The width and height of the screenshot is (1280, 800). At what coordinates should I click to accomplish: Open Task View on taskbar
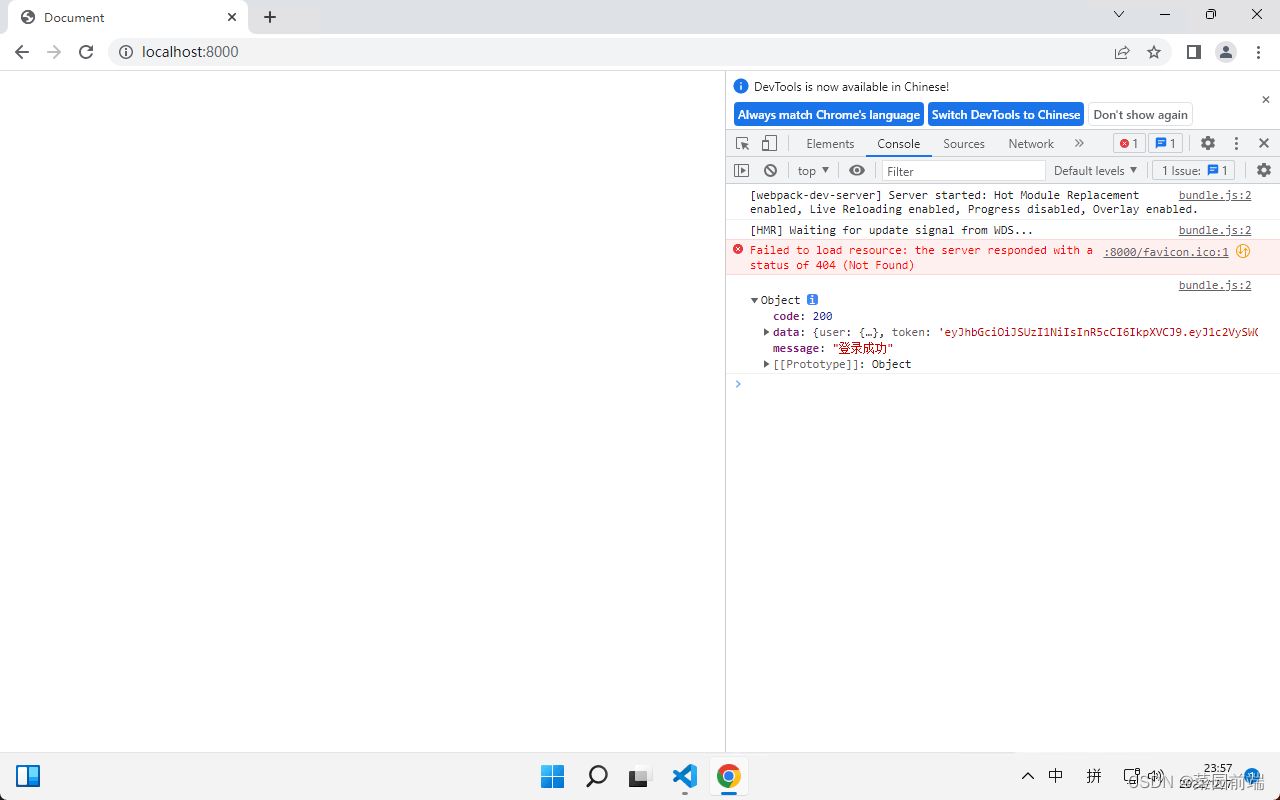(640, 776)
